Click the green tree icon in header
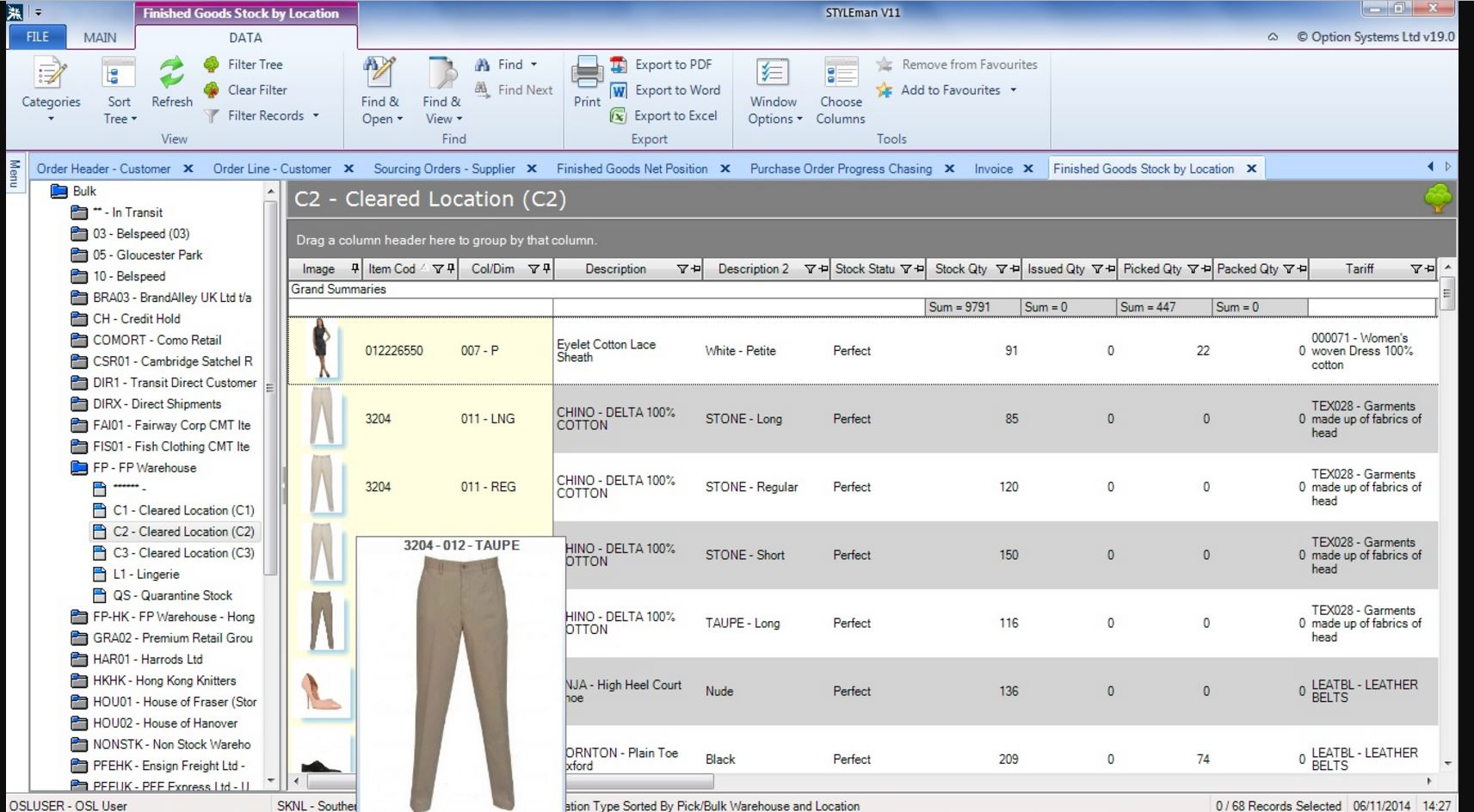 click(1437, 199)
